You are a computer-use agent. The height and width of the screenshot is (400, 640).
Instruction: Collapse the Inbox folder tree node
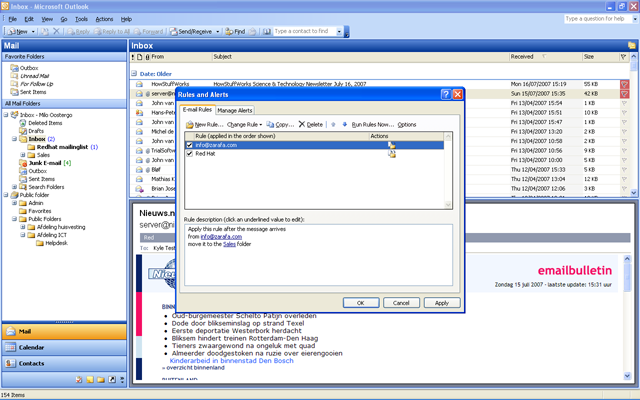(x=14, y=139)
